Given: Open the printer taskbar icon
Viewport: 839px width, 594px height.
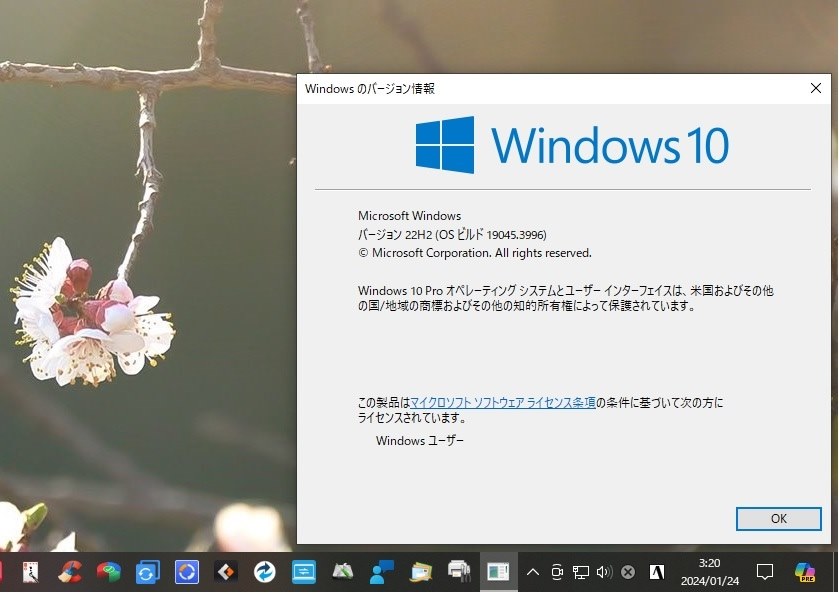Looking at the screenshot, I should click(459, 571).
